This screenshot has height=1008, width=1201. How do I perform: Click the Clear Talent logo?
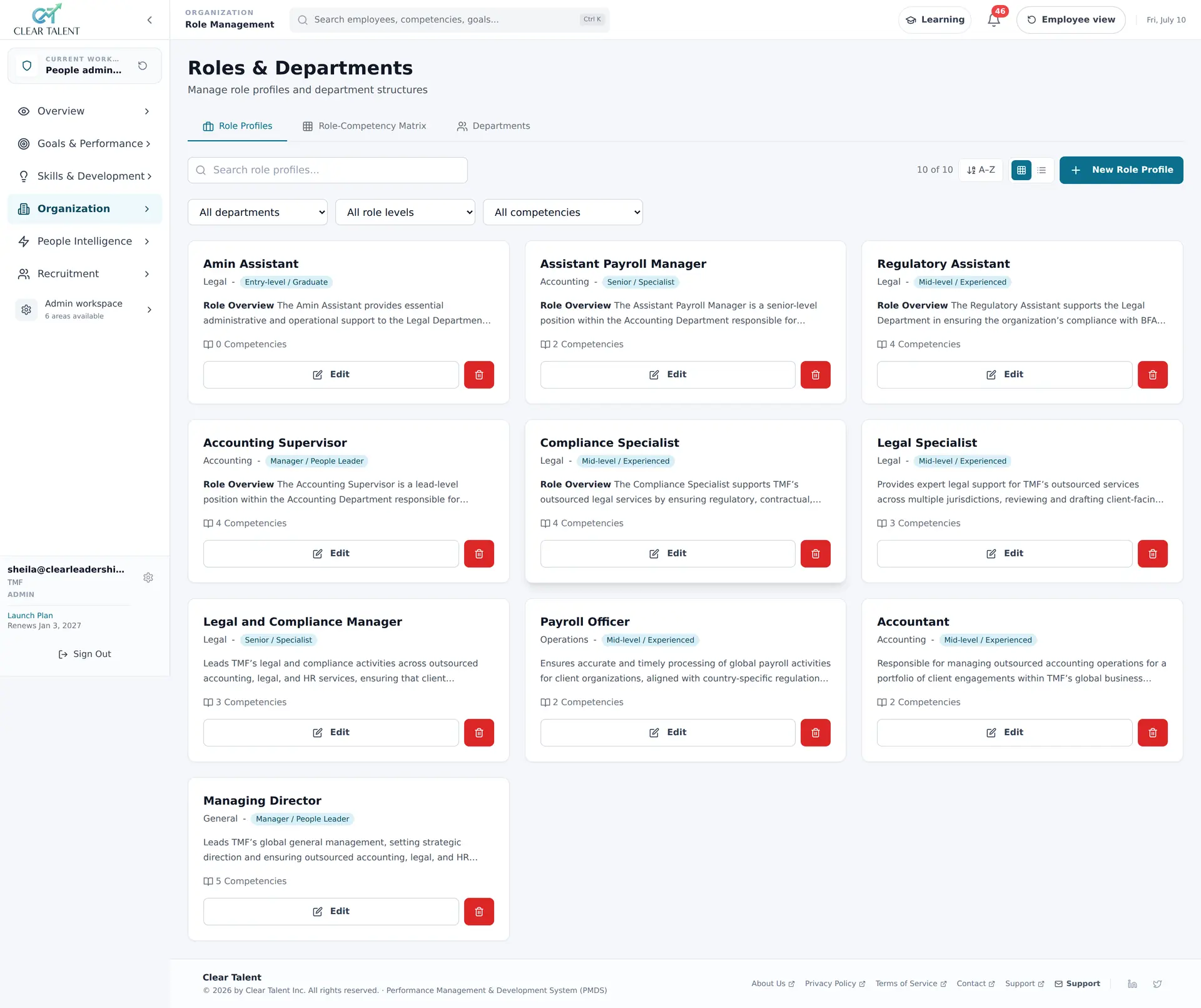[47, 20]
